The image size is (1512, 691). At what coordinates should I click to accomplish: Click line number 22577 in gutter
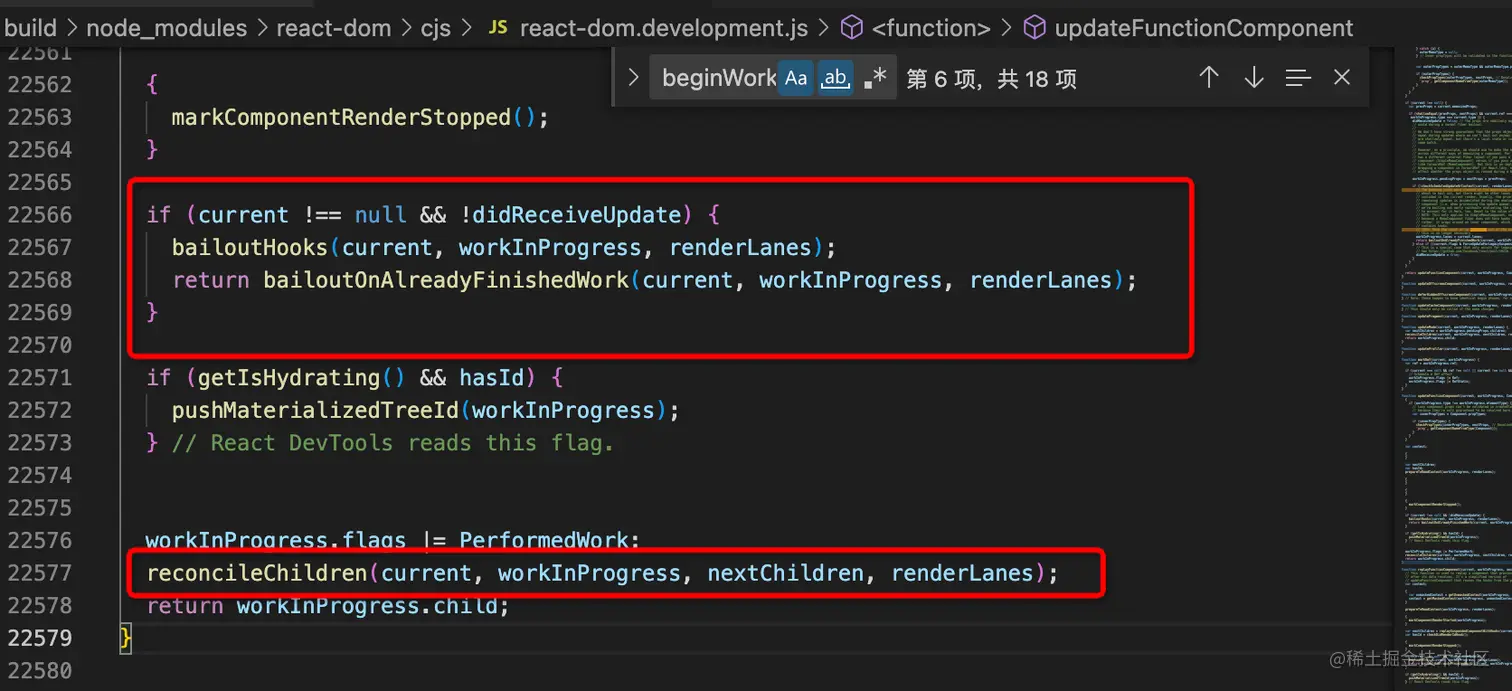click(40, 573)
